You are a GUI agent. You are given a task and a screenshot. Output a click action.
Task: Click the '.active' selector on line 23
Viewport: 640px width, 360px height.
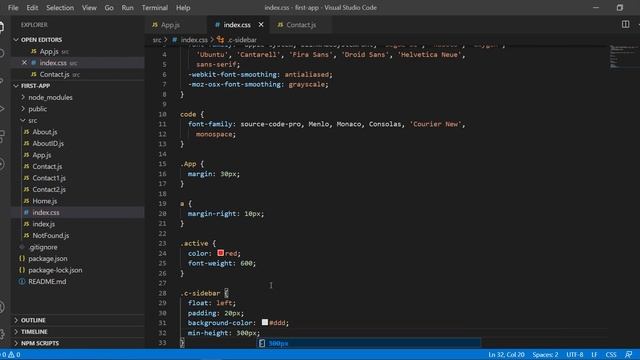(x=194, y=243)
